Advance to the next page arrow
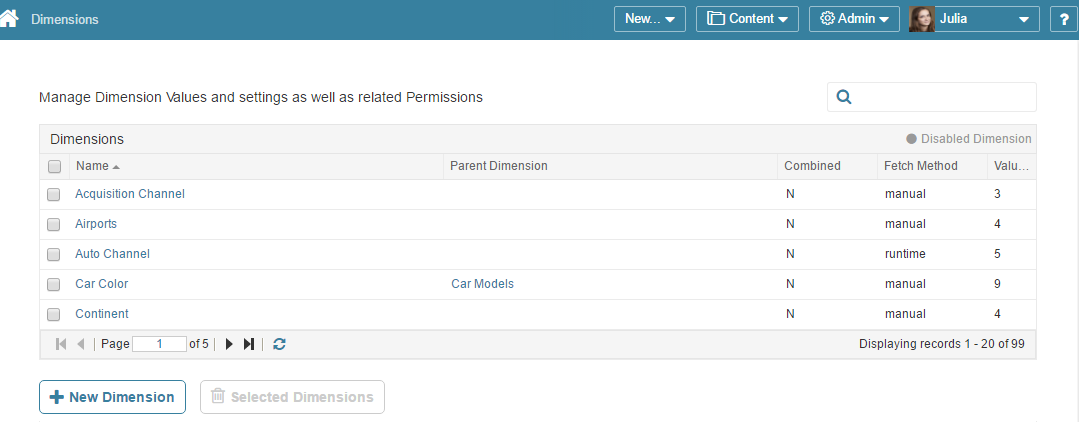Screen dimensions: 1079x422 coord(229,344)
